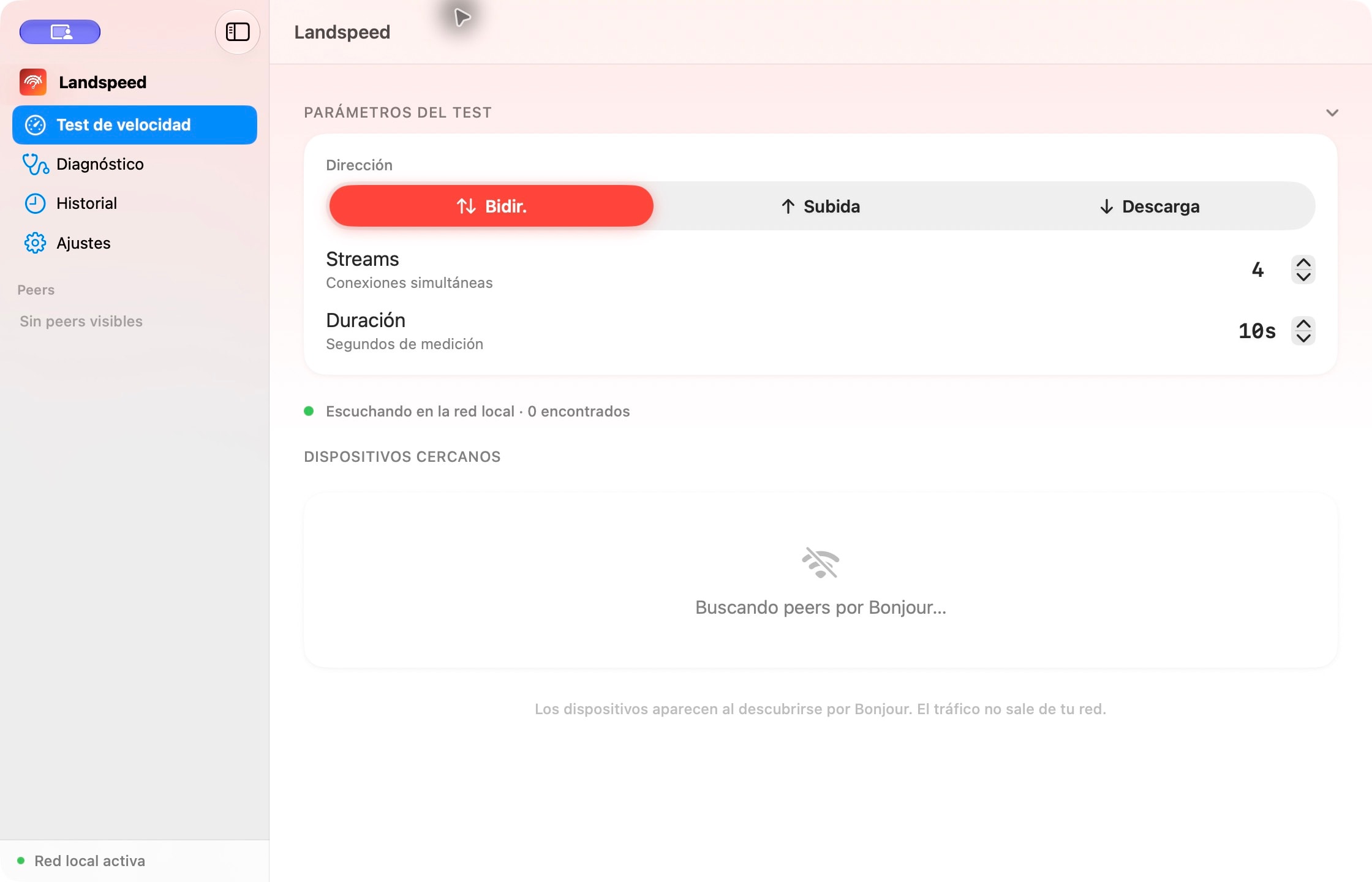Click the stethoscope Diagnóstico icon
The width and height of the screenshot is (1372, 882).
(x=36, y=164)
